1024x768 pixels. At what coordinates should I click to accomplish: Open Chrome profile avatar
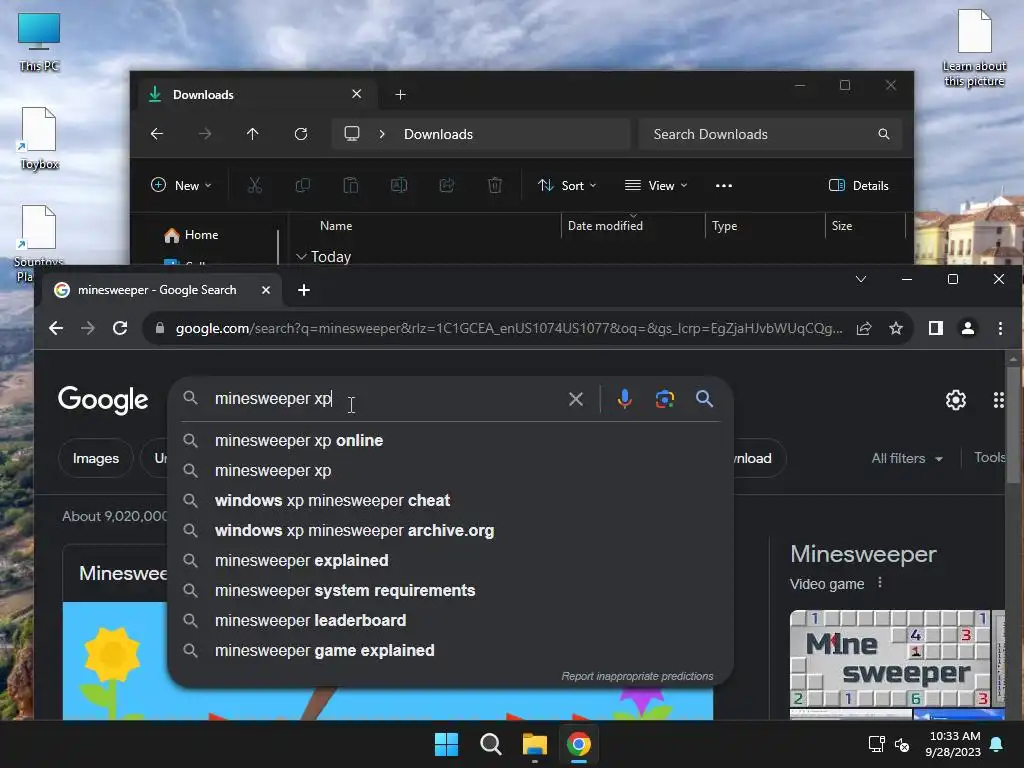pyautogui.click(x=968, y=328)
